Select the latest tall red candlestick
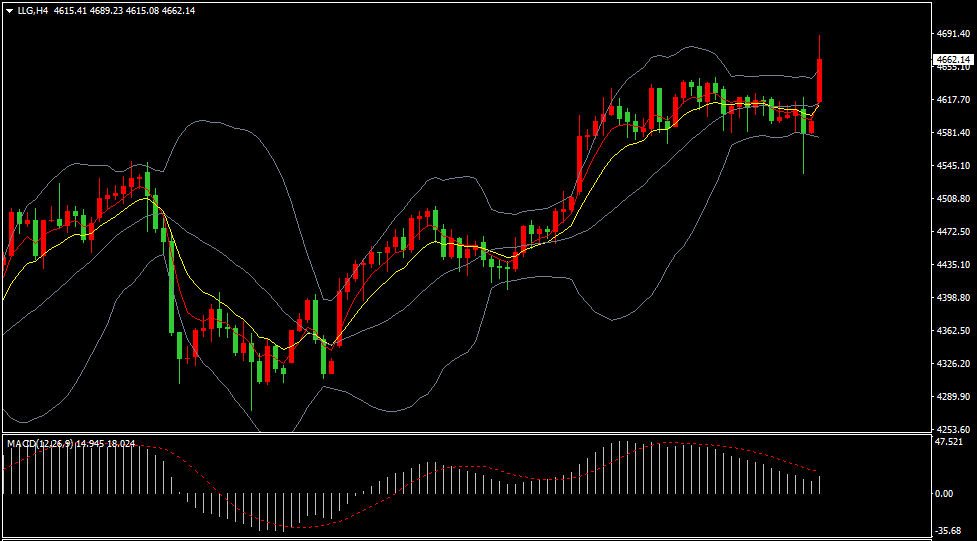Screen dimensions: 977x541 point(820,80)
